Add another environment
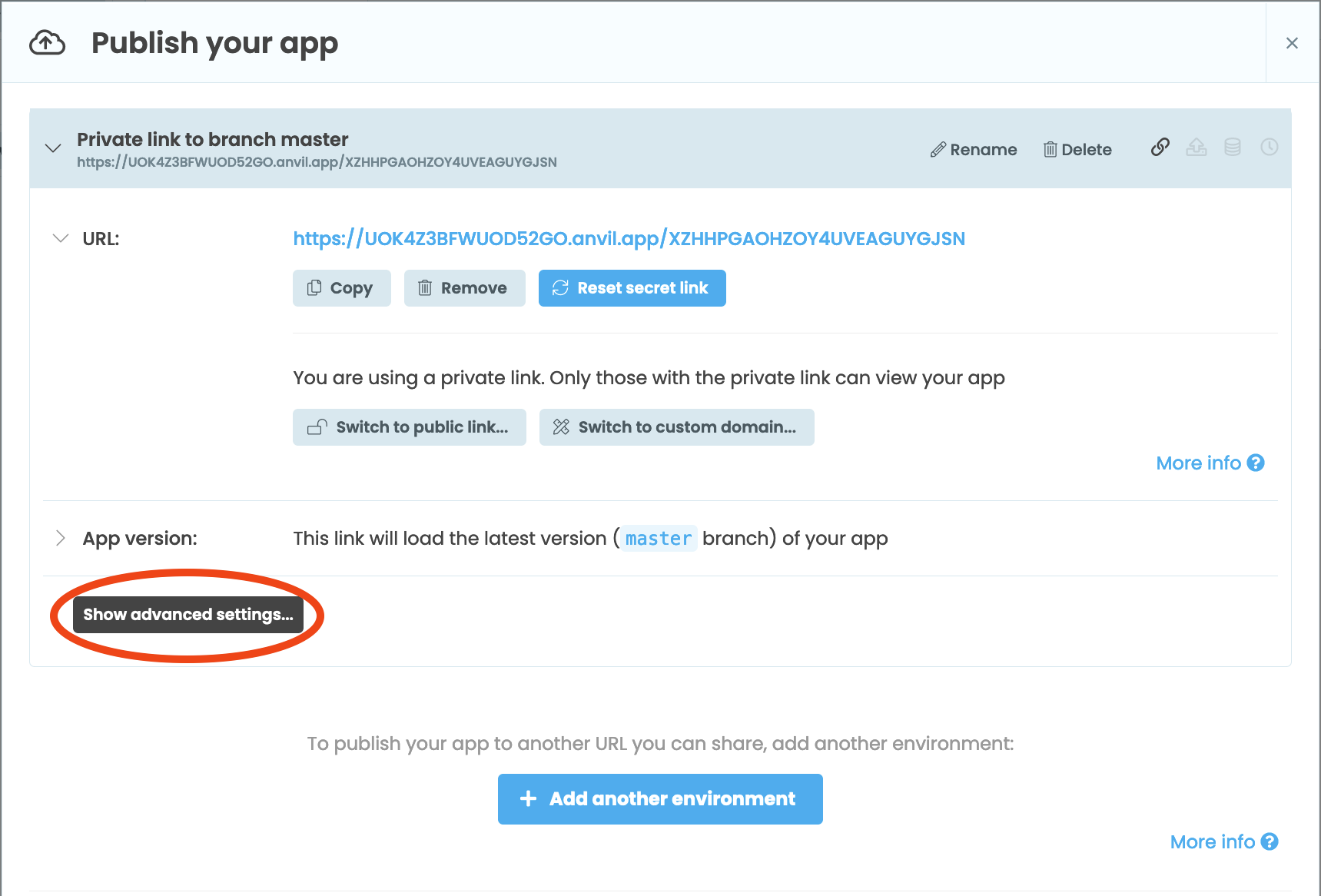The image size is (1321, 896). click(x=659, y=798)
